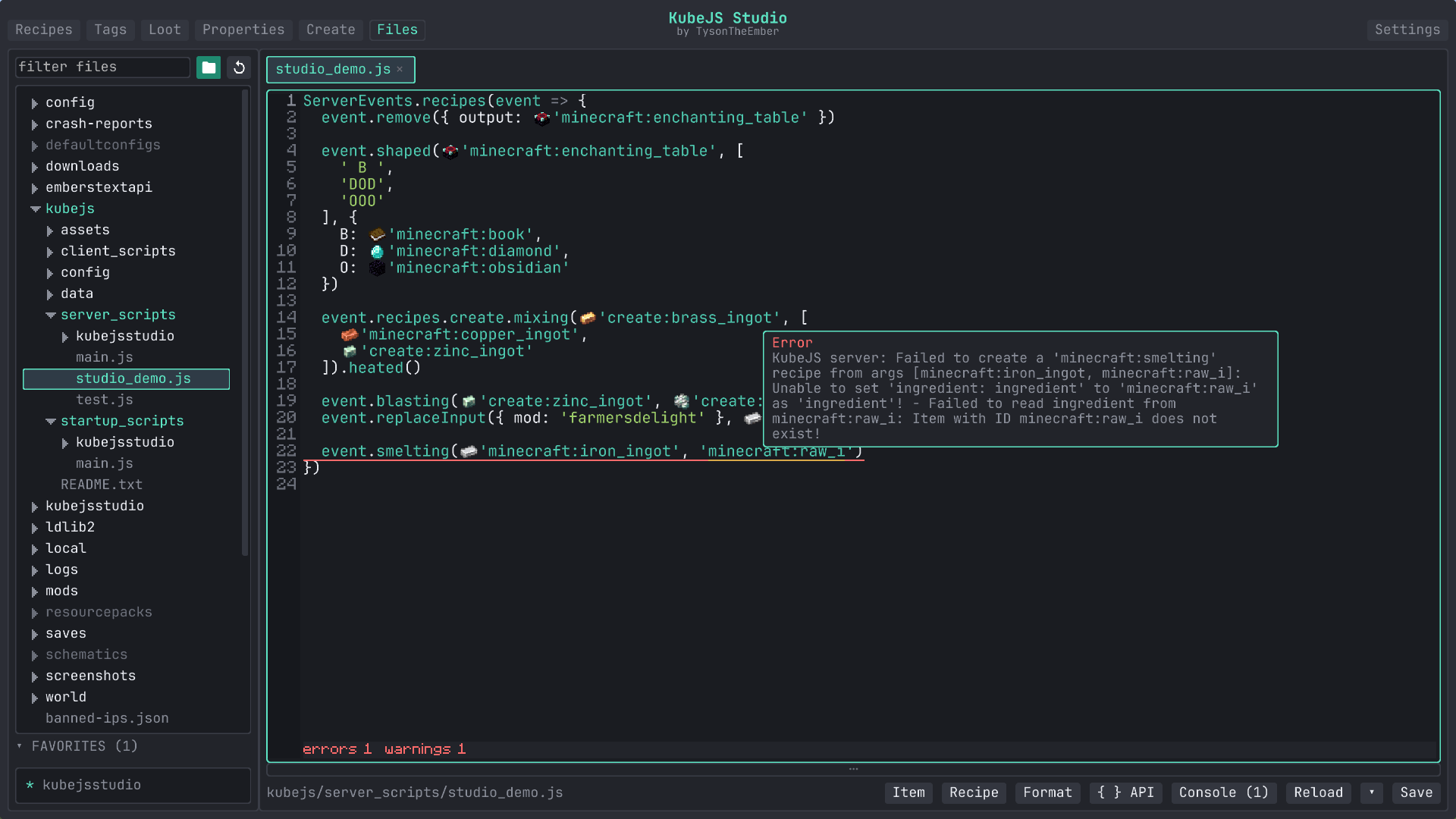Click zinc ingot icon on blasting line 19

coord(469,401)
